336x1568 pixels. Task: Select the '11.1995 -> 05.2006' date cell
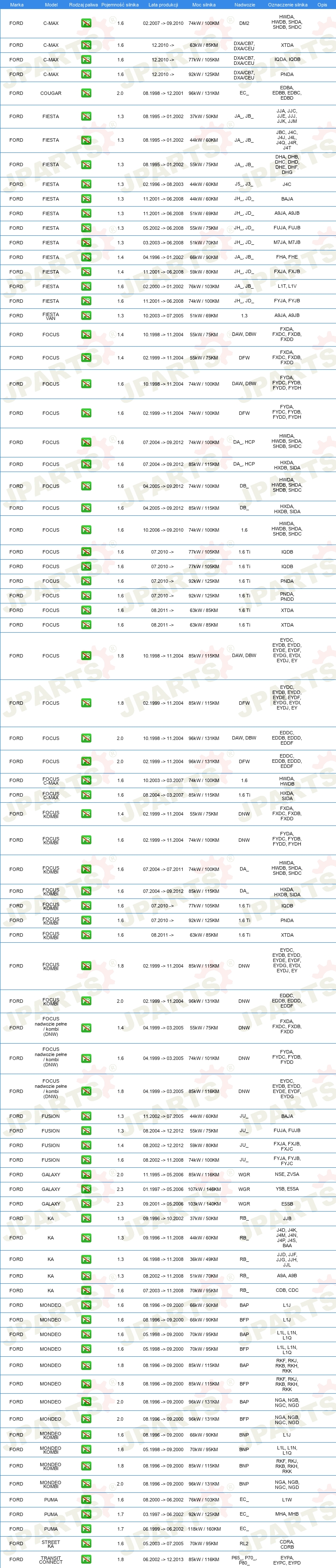click(163, 1175)
